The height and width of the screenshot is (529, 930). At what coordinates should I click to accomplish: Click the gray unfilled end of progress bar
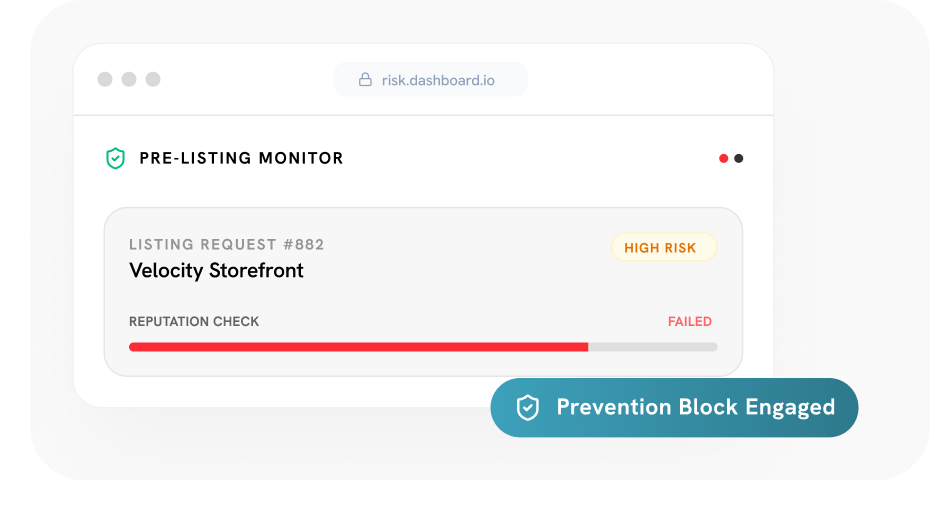(x=653, y=347)
